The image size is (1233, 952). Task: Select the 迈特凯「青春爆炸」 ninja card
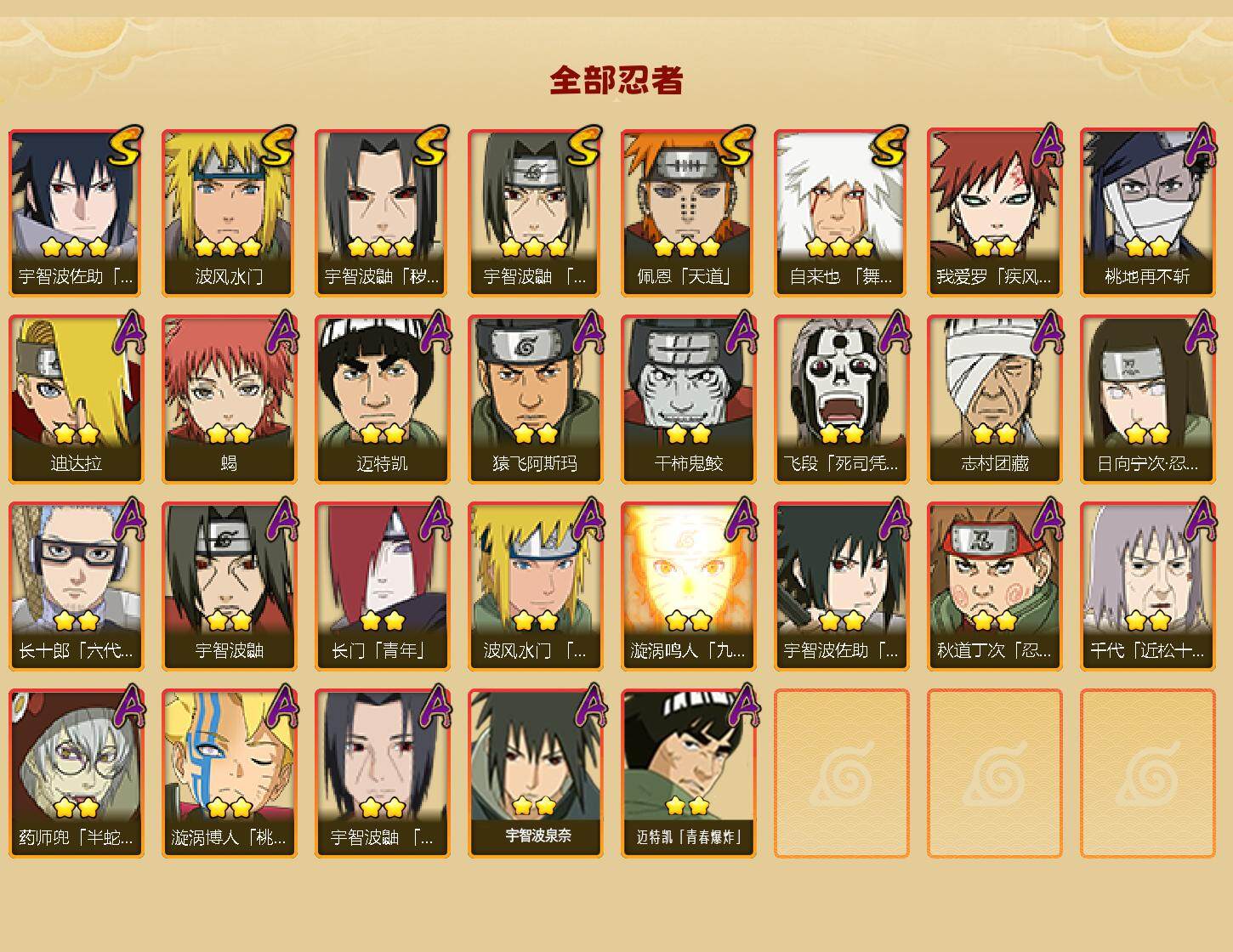688,773
